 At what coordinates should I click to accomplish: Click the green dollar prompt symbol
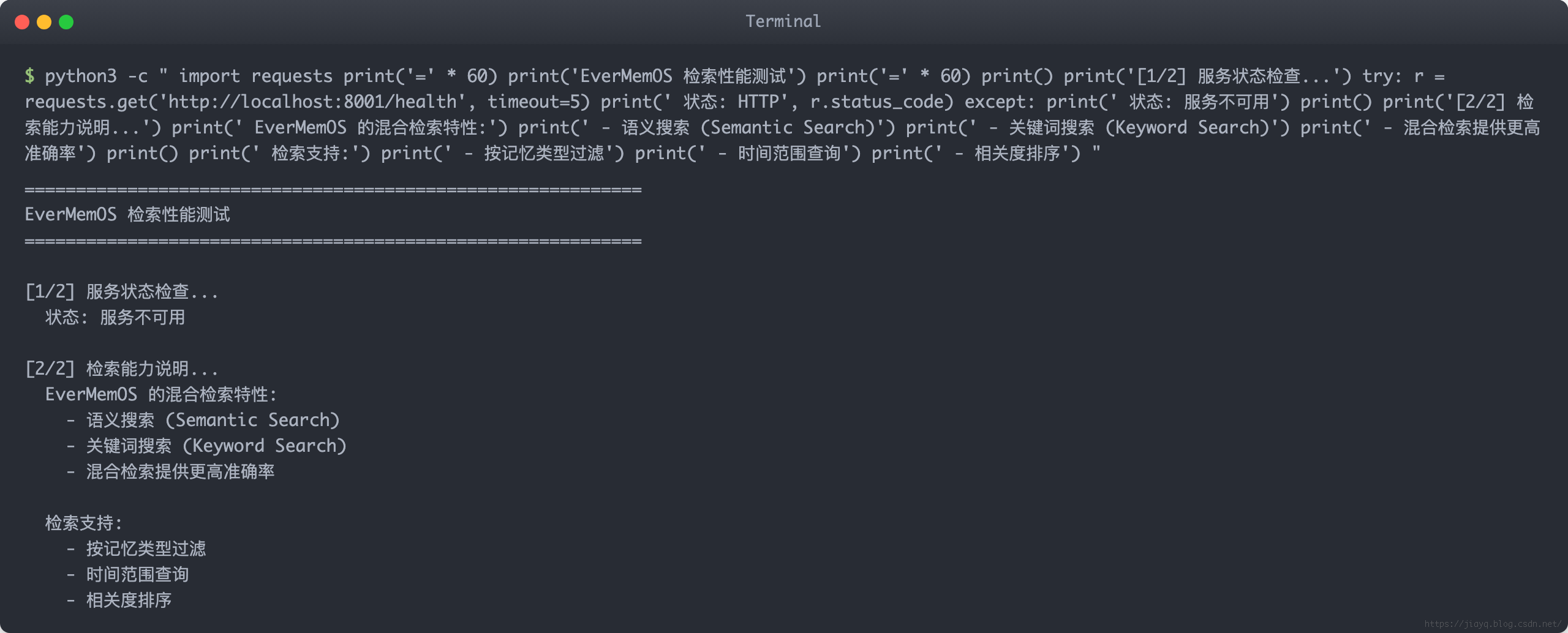tap(29, 76)
